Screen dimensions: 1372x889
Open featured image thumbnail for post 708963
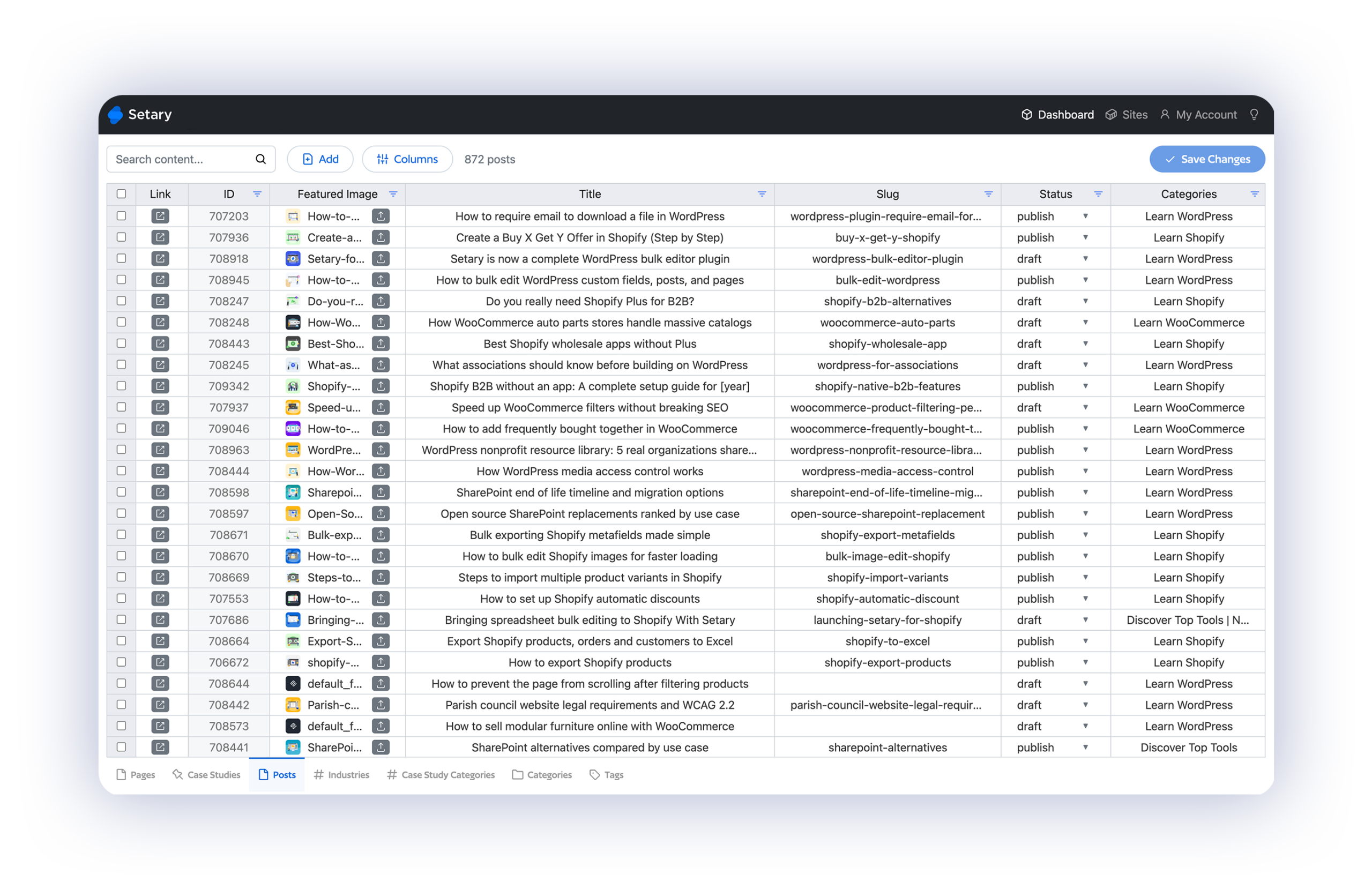(x=293, y=450)
